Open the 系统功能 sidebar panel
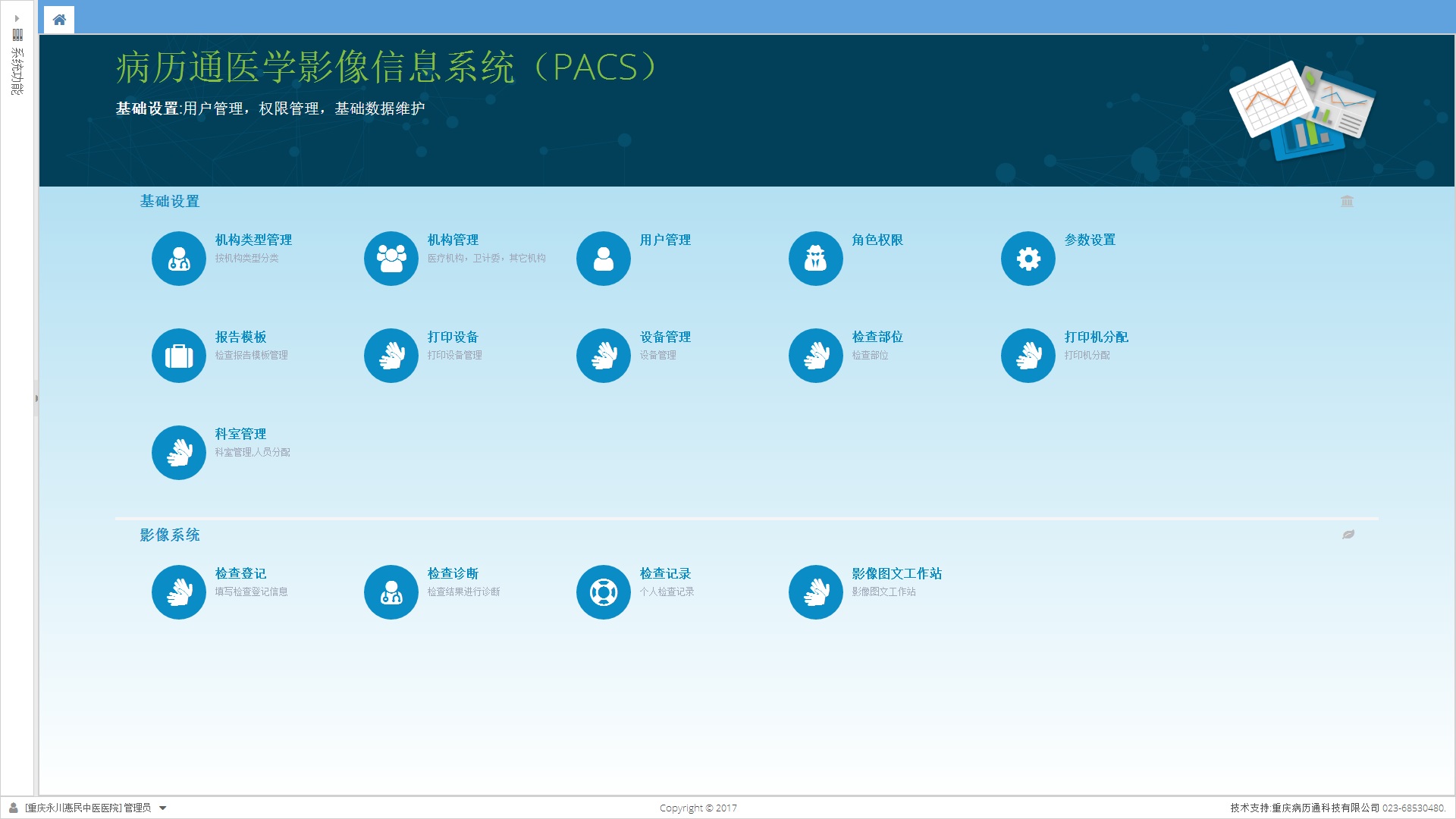 coord(17,71)
